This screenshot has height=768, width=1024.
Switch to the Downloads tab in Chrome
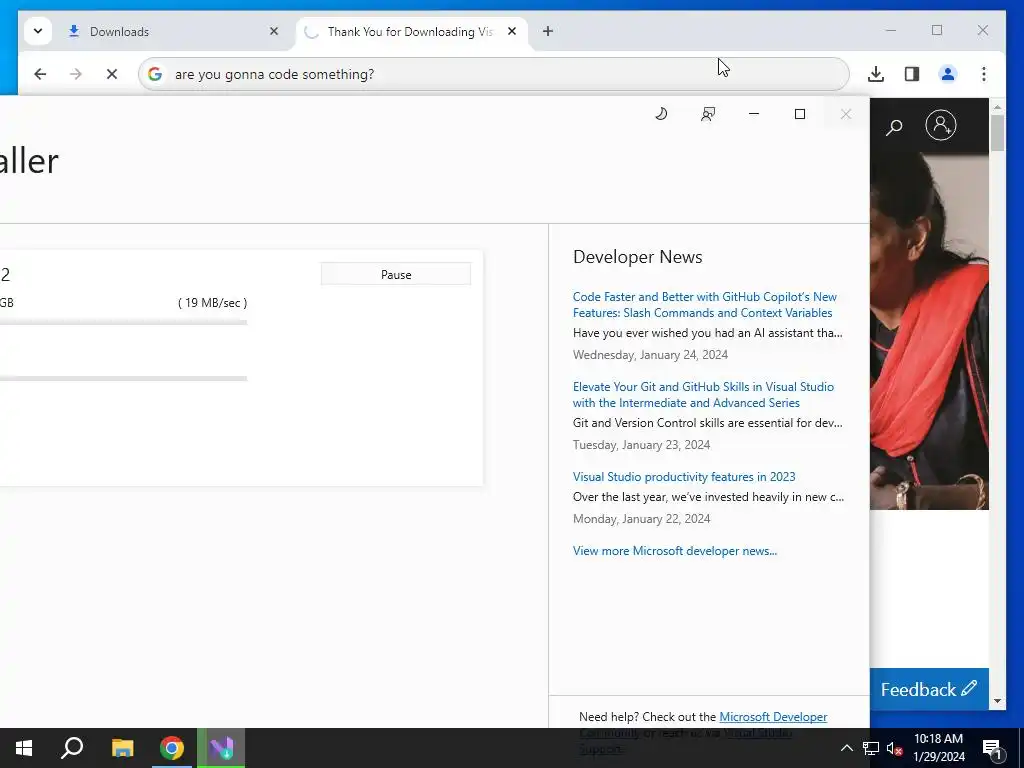coord(171,31)
